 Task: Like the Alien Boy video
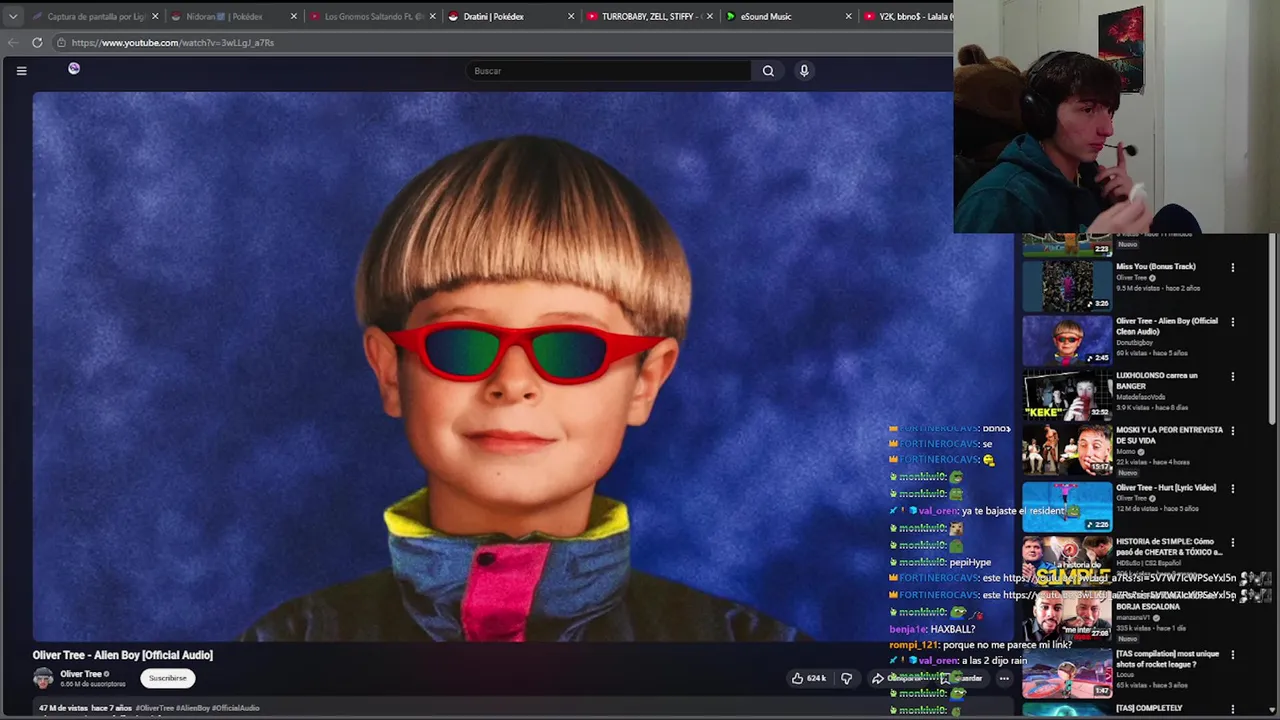[x=808, y=678]
